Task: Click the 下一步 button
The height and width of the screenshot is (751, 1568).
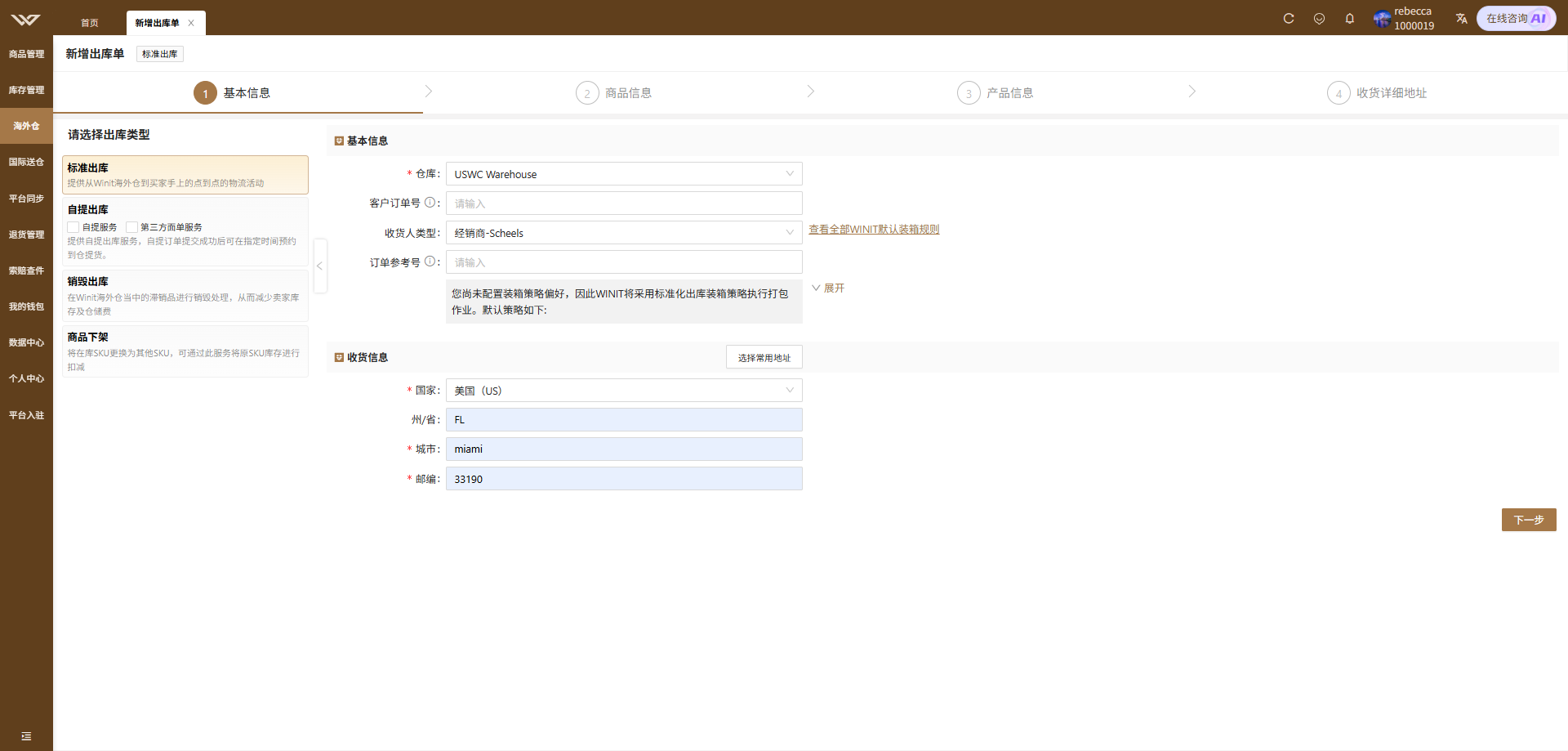Action: pyautogui.click(x=1529, y=520)
